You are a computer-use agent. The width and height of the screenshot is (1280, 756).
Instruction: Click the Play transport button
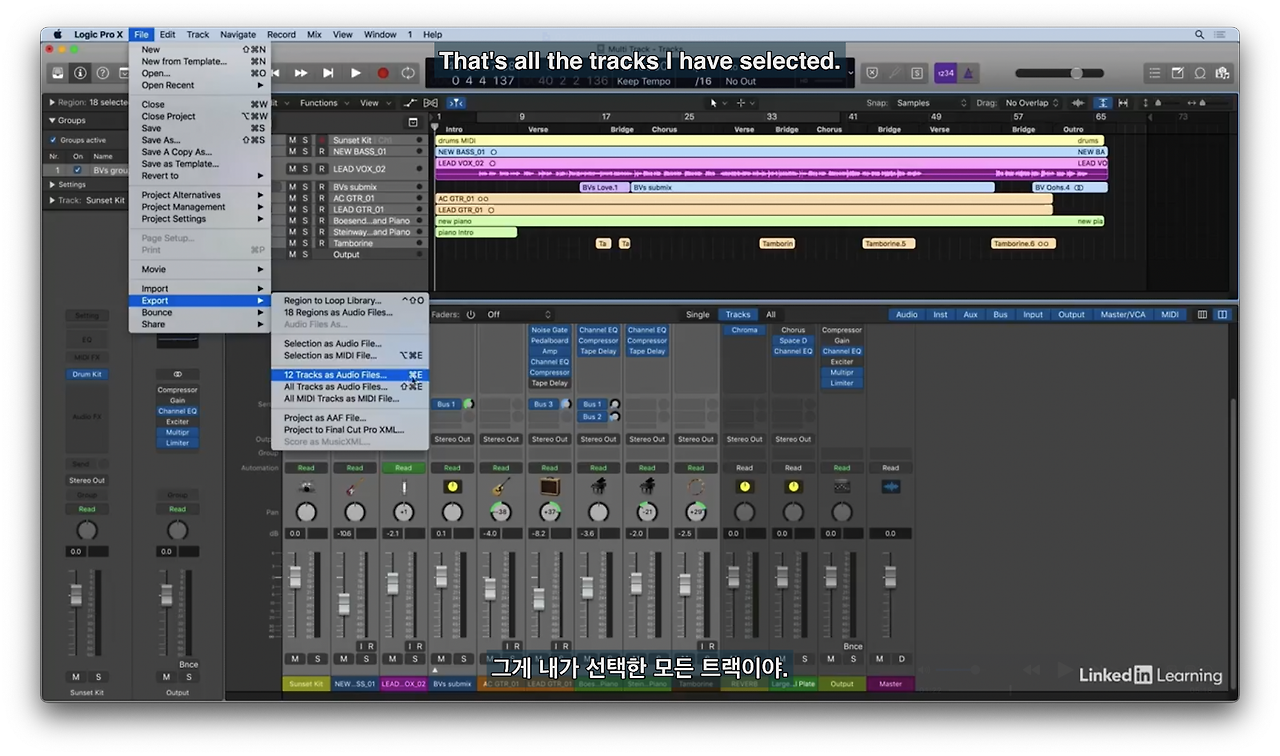[x=355, y=73]
